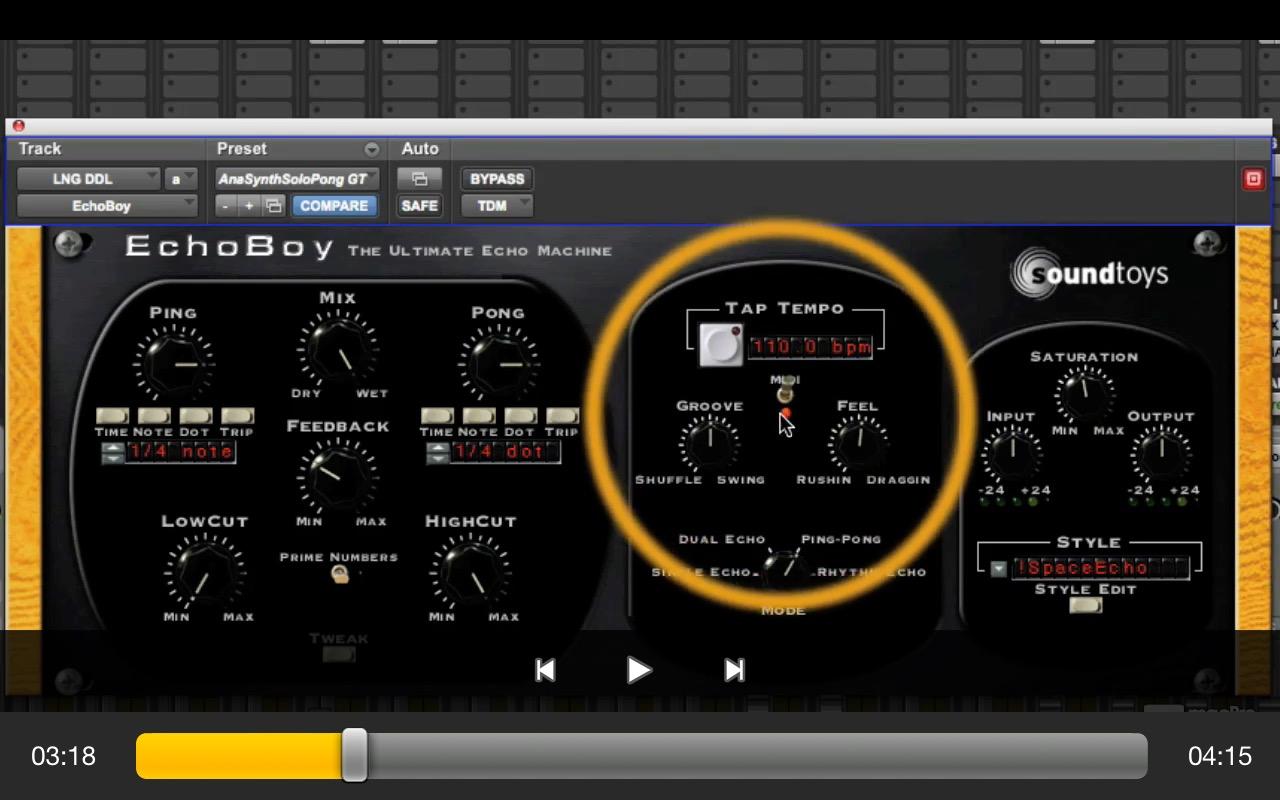Click the Tap Tempo pad button
The image size is (1280, 800).
[720, 345]
